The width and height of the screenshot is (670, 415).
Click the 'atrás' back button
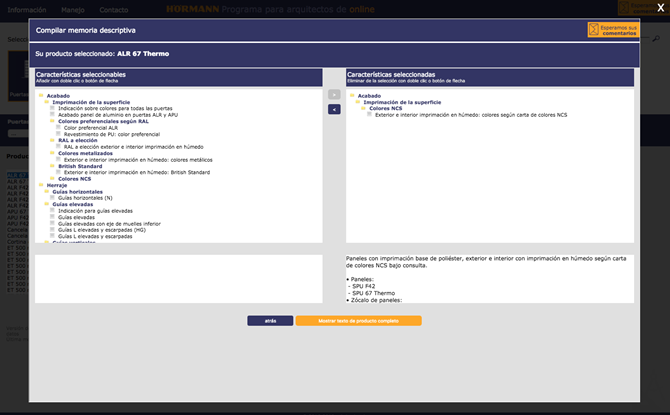click(270, 321)
